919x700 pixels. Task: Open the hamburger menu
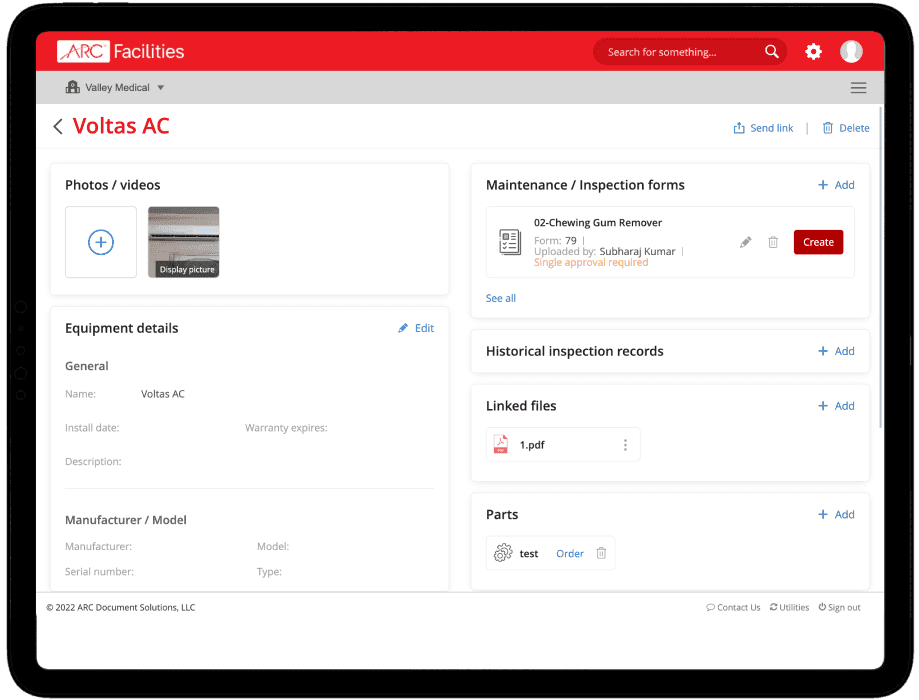click(858, 88)
